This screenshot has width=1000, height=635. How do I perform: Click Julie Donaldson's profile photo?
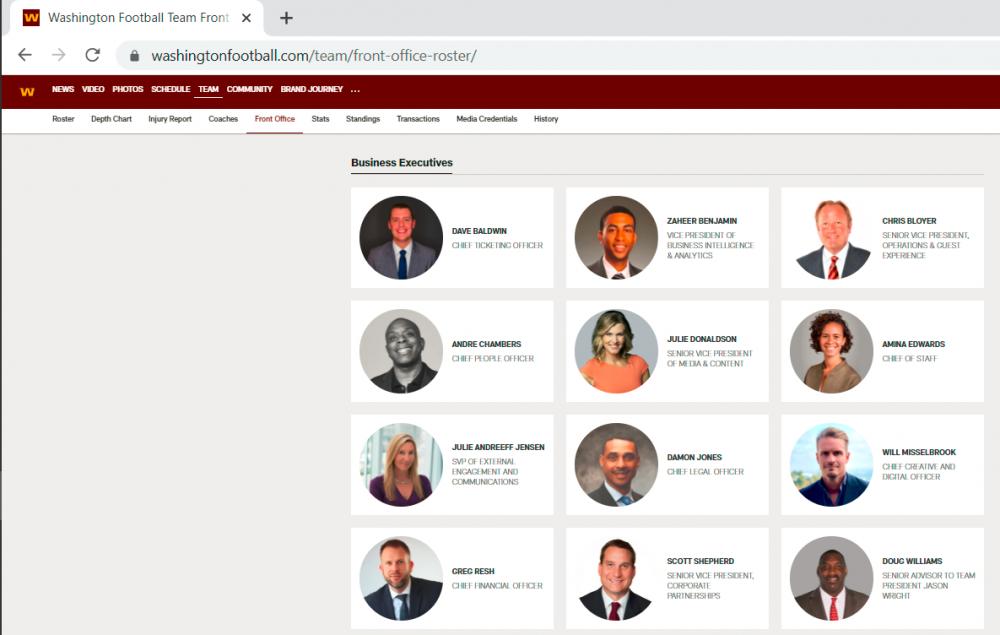click(x=616, y=351)
